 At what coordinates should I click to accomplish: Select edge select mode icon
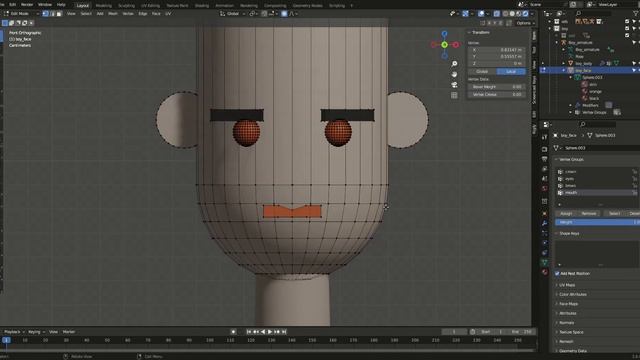pyautogui.click(x=52, y=13)
